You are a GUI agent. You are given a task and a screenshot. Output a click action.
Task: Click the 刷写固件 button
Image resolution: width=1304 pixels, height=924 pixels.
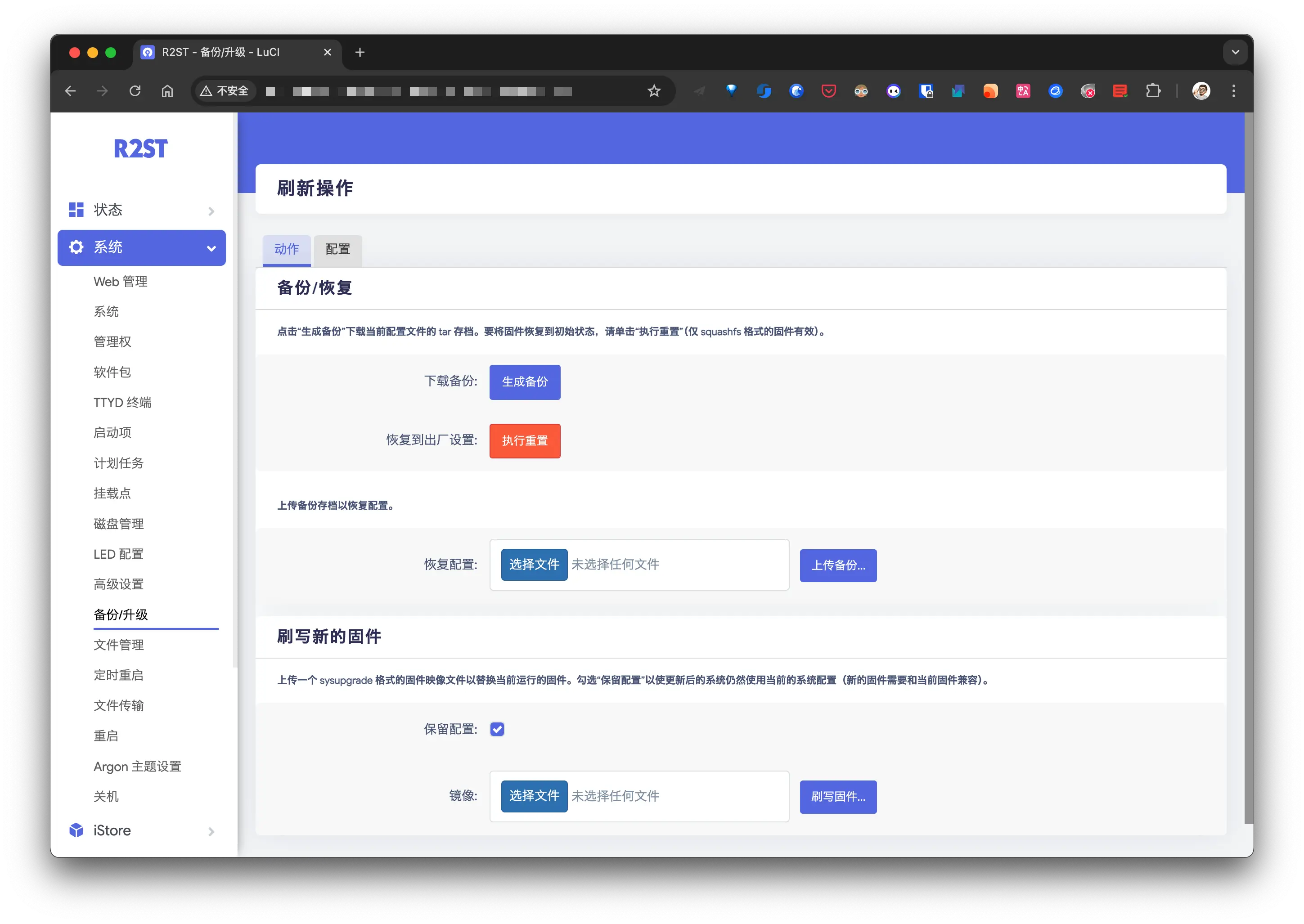point(837,797)
